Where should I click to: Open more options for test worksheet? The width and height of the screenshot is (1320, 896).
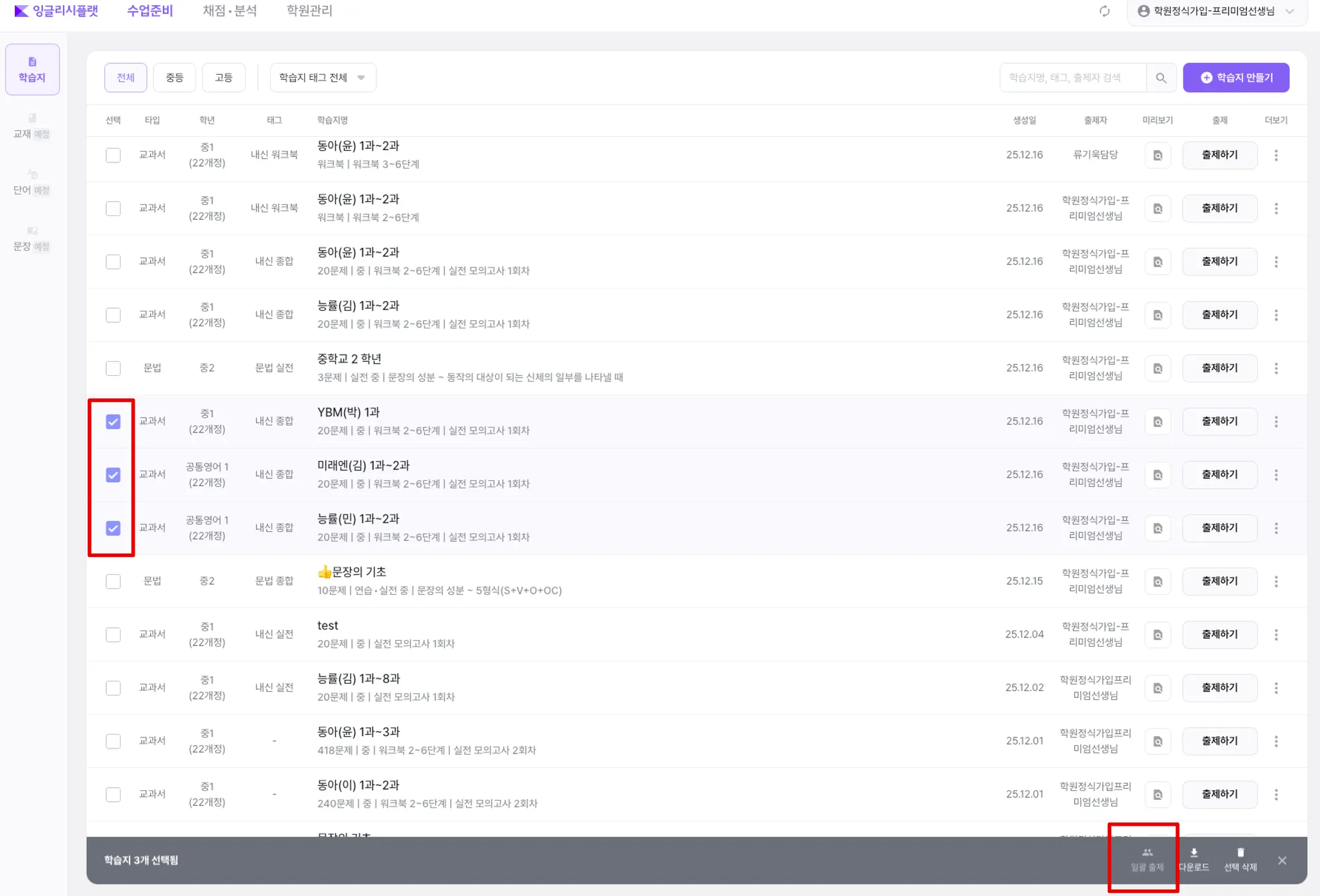pos(1276,635)
